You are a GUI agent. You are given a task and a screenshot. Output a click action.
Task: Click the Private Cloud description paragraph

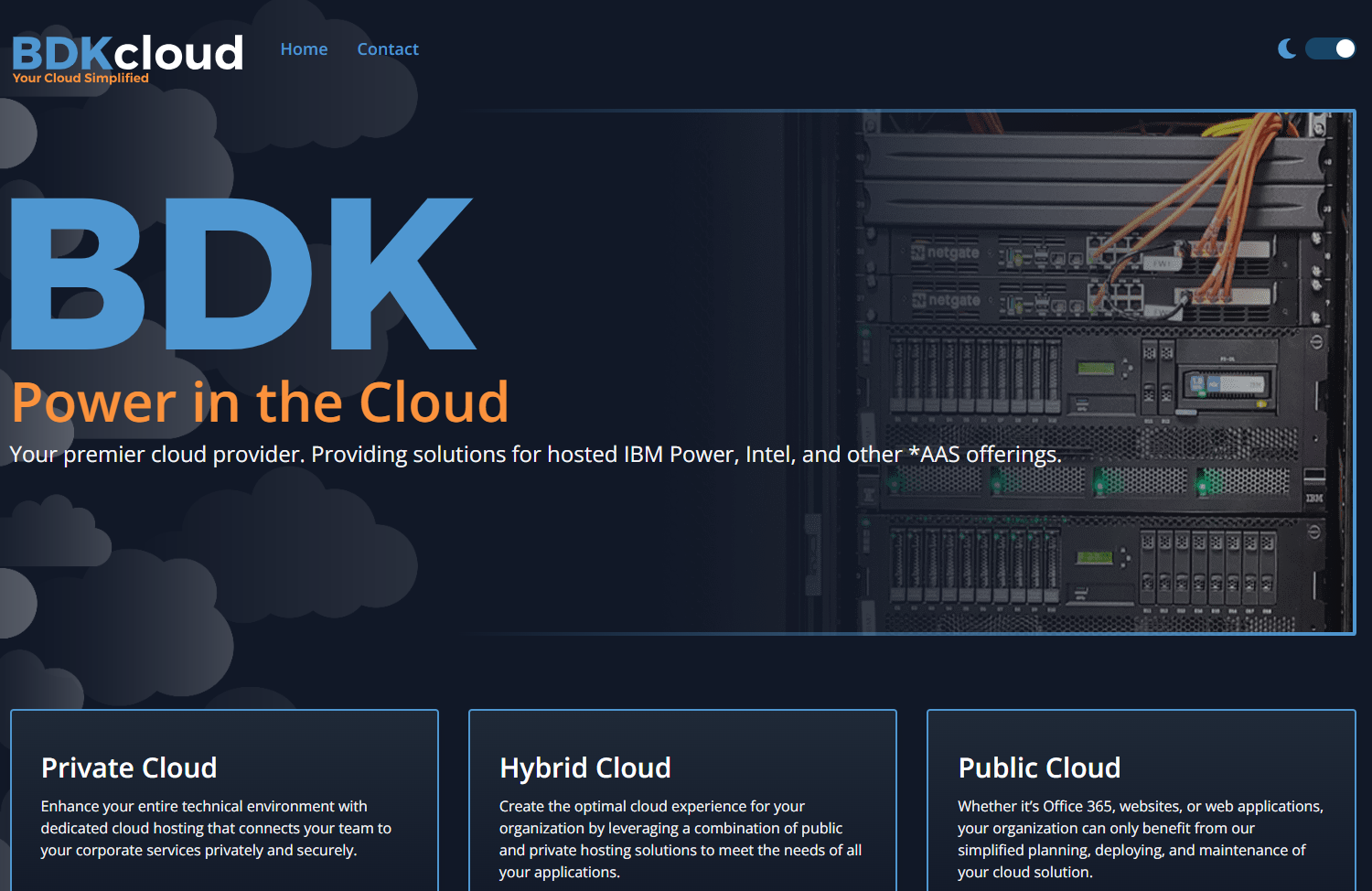tap(215, 828)
